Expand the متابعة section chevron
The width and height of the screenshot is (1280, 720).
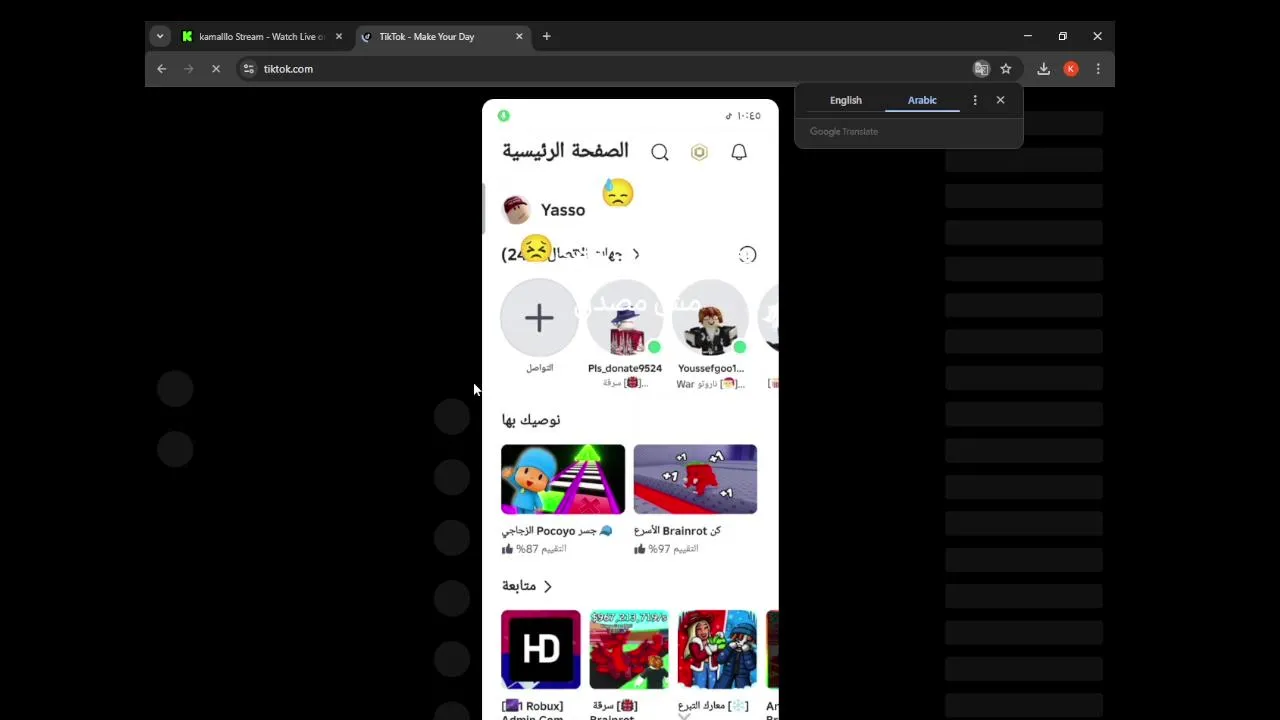point(547,586)
